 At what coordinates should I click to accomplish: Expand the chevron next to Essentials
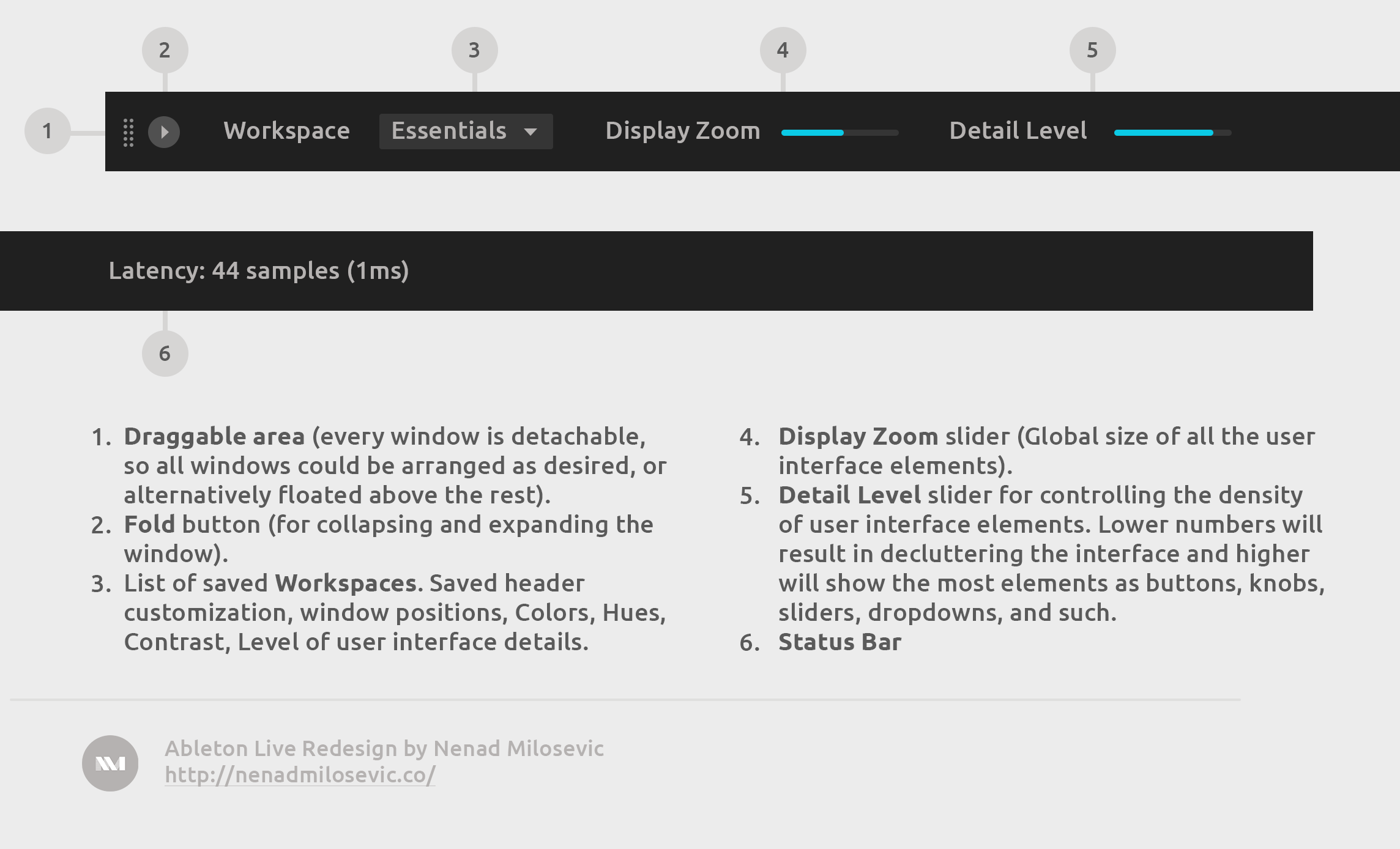pyautogui.click(x=531, y=131)
